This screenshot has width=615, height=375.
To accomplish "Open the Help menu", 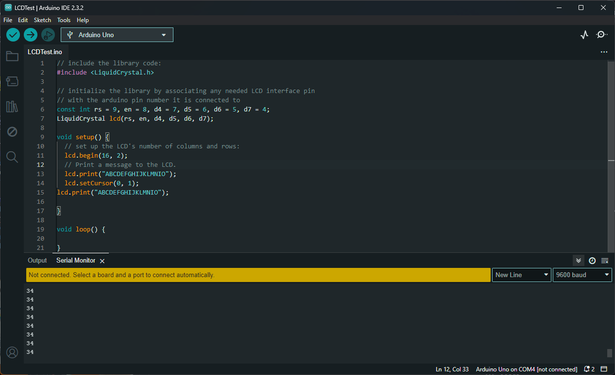I will tap(83, 20).
